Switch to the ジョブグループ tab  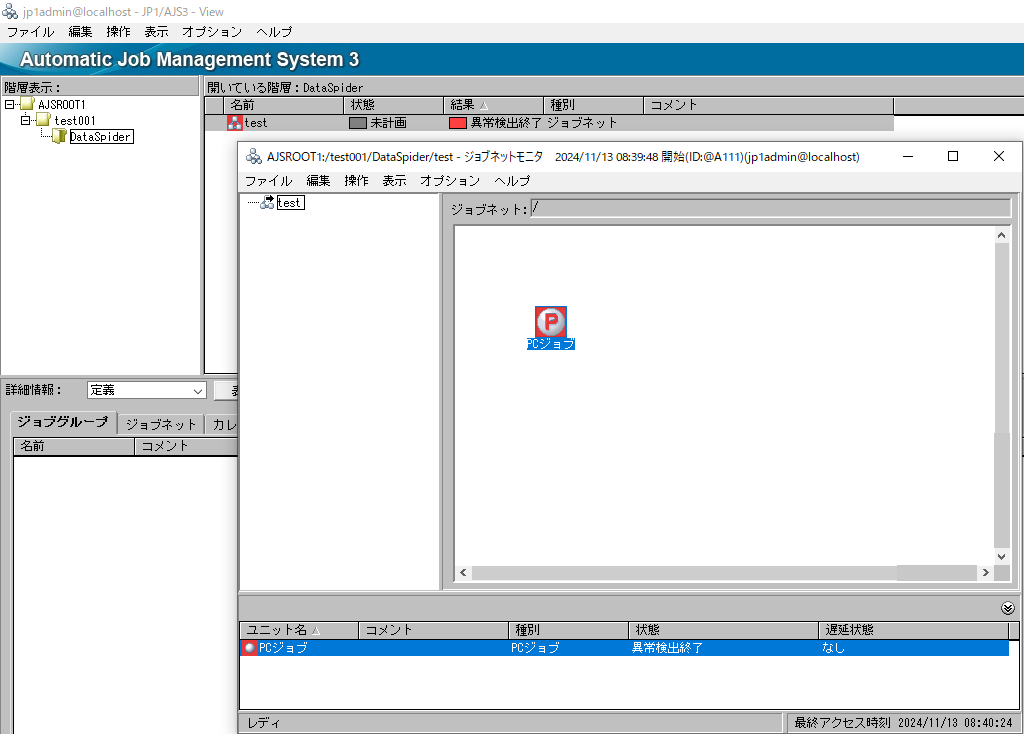pyautogui.click(x=63, y=423)
